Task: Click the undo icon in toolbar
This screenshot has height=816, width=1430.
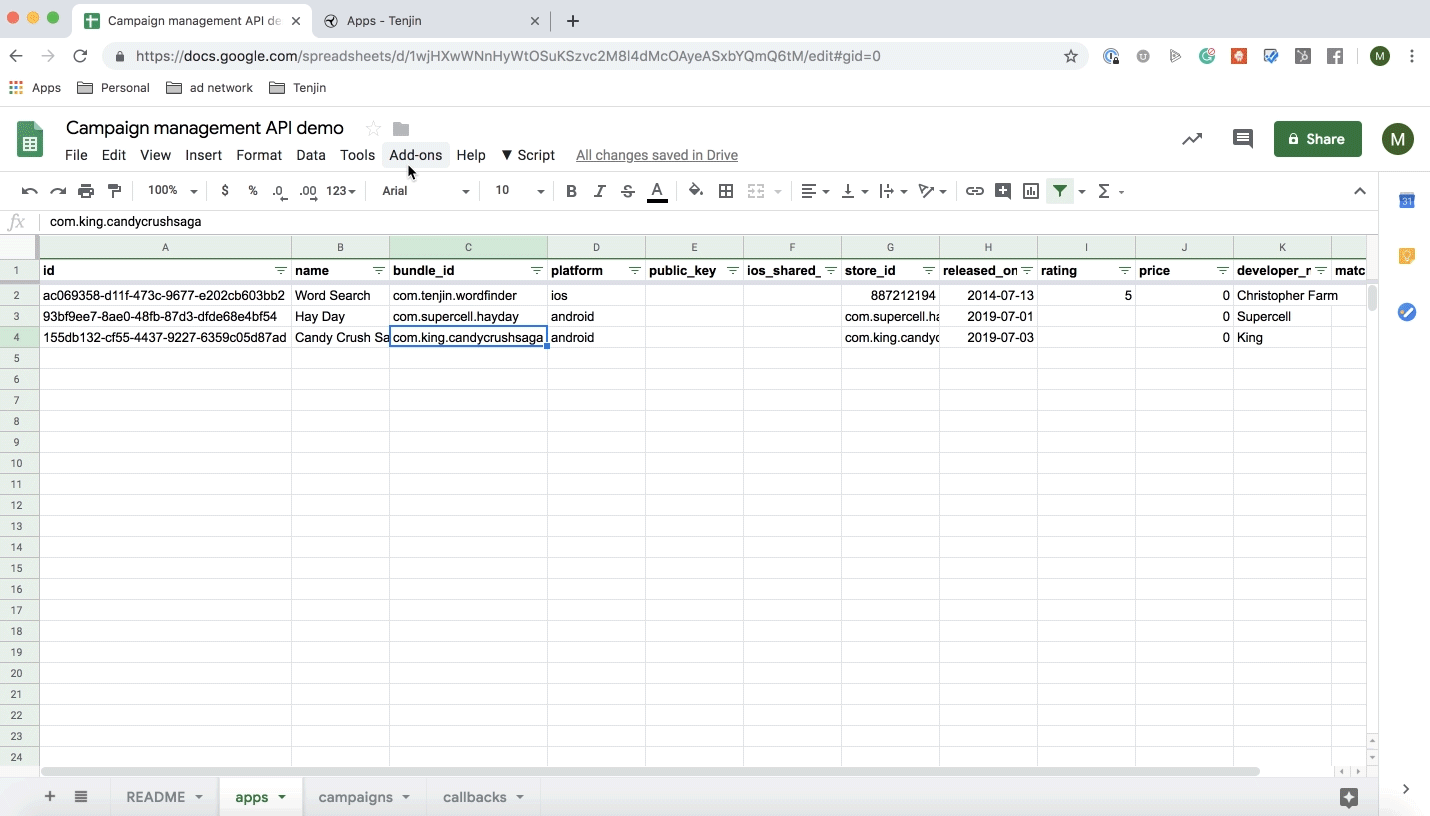Action: [29, 191]
